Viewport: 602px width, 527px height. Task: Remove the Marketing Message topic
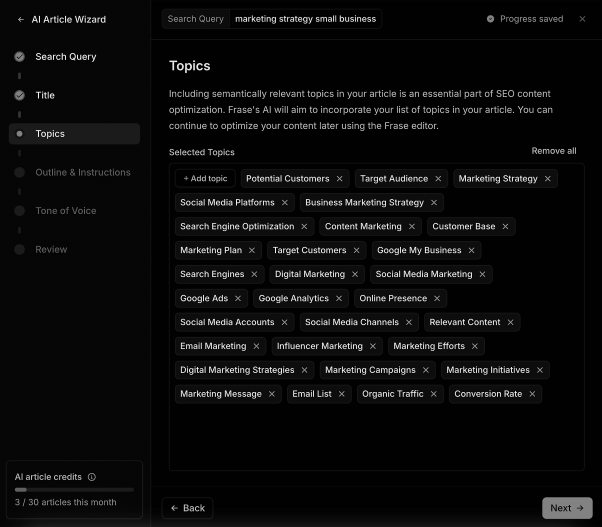pyautogui.click(x=271, y=394)
